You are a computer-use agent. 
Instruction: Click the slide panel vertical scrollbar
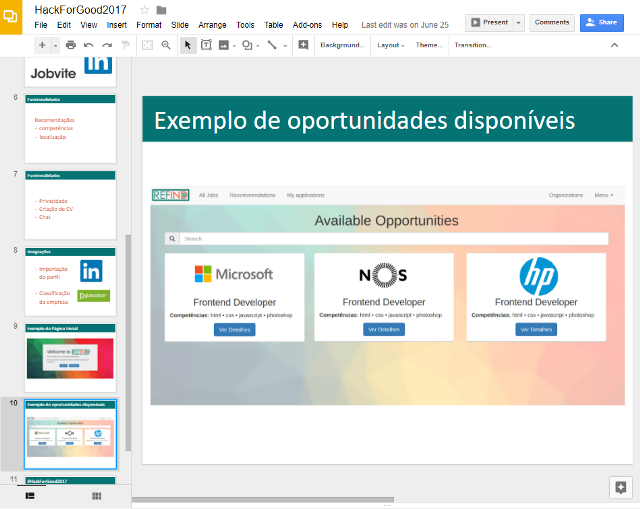point(128,343)
